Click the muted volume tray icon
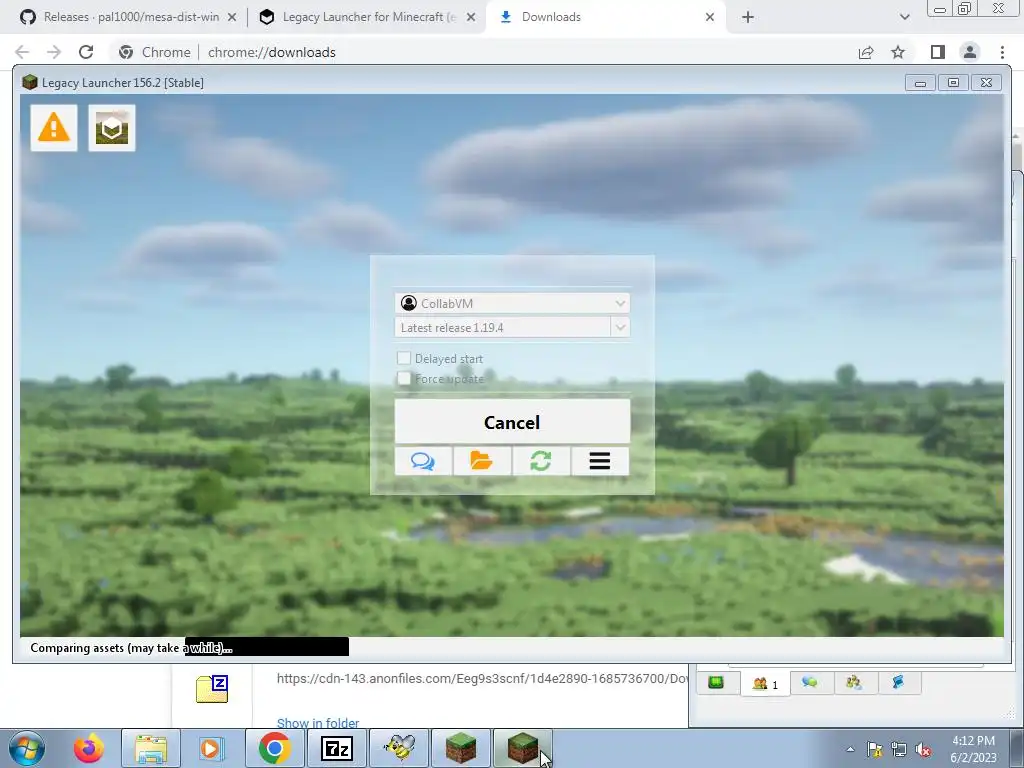1024x768 pixels. click(x=923, y=749)
